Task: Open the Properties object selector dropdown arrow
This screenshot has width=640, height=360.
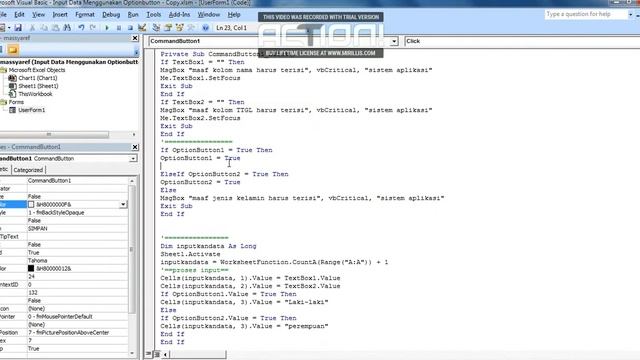Action: (x=133, y=158)
